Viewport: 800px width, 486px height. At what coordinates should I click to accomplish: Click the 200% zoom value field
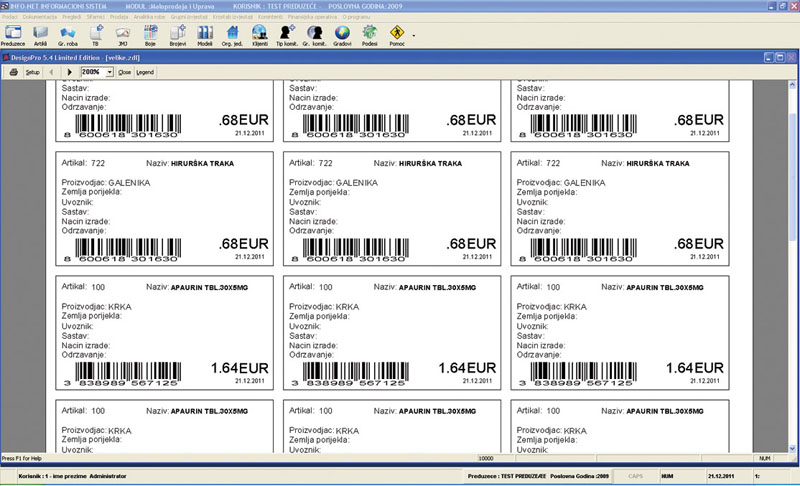(x=93, y=72)
